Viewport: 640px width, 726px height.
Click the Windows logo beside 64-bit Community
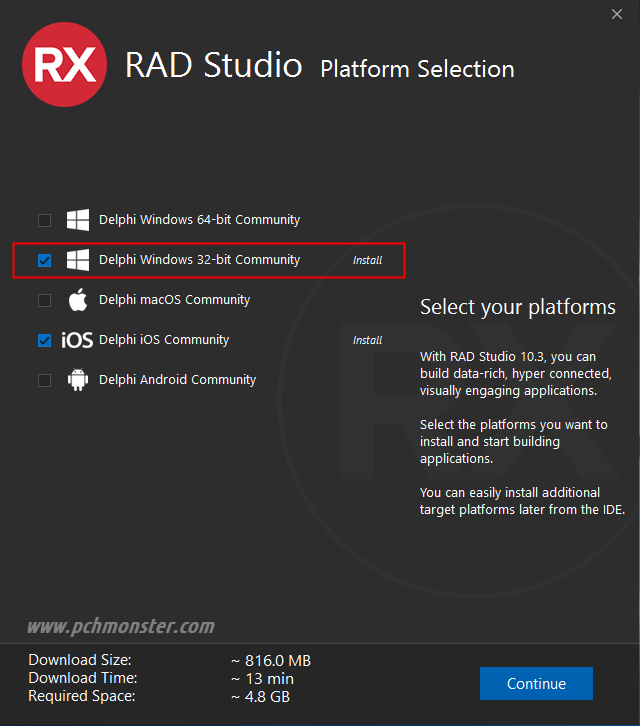pyautogui.click(x=78, y=220)
